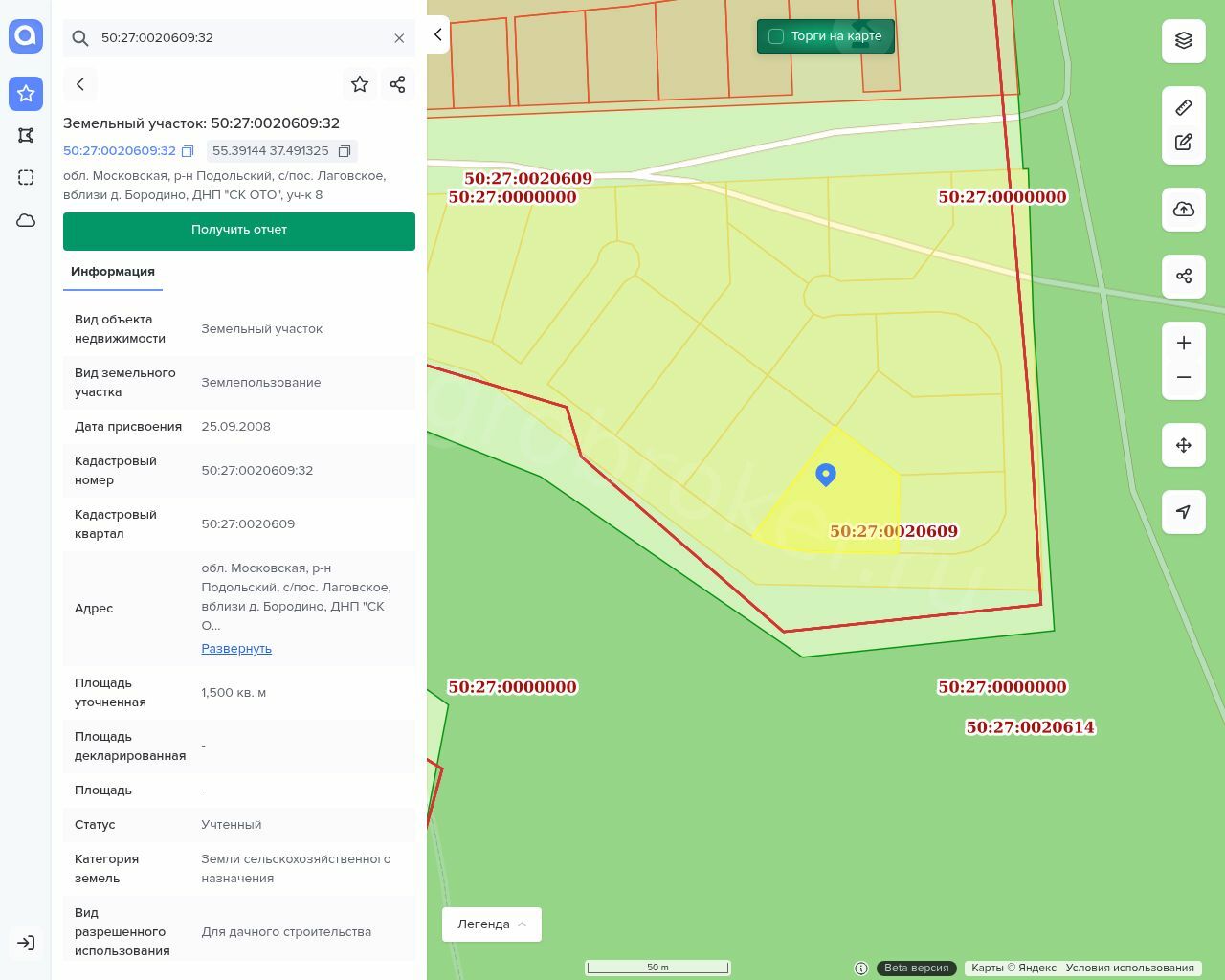Image resolution: width=1225 pixels, height=980 pixels.
Task: Collapse the left information panel
Action: pos(437,34)
